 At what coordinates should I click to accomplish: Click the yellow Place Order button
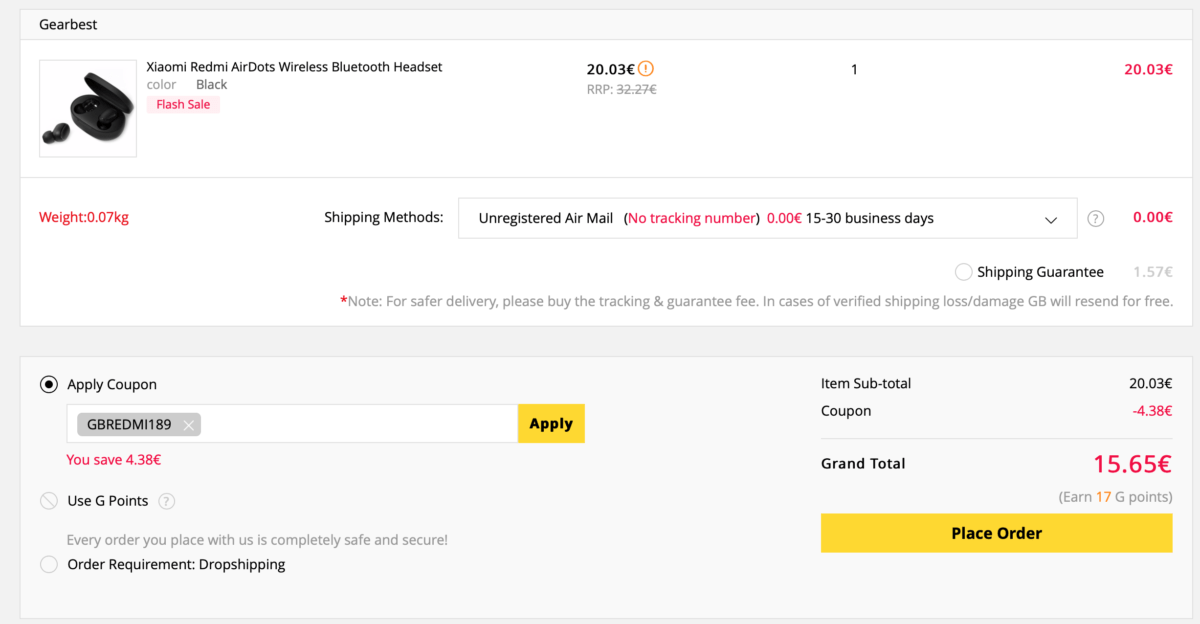pyautogui.click(x=997, y=533)
